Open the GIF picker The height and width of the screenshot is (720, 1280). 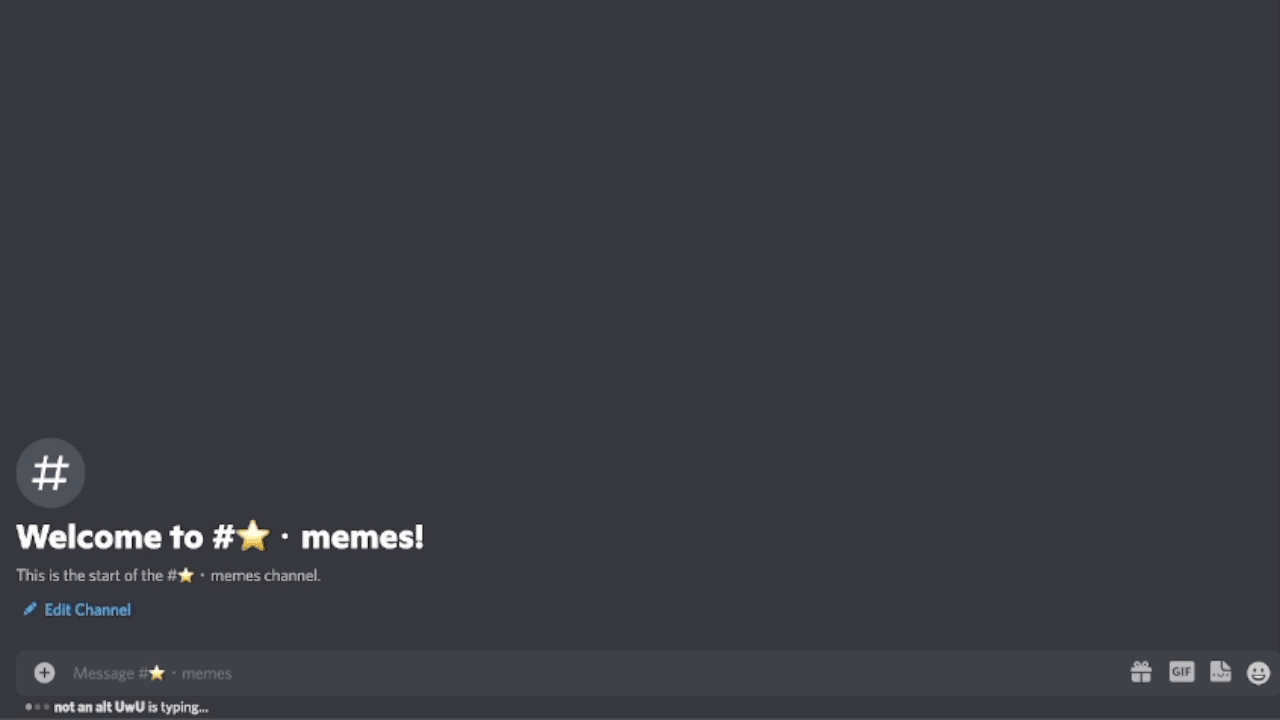pyautogui.click(x=1181, y=672)
